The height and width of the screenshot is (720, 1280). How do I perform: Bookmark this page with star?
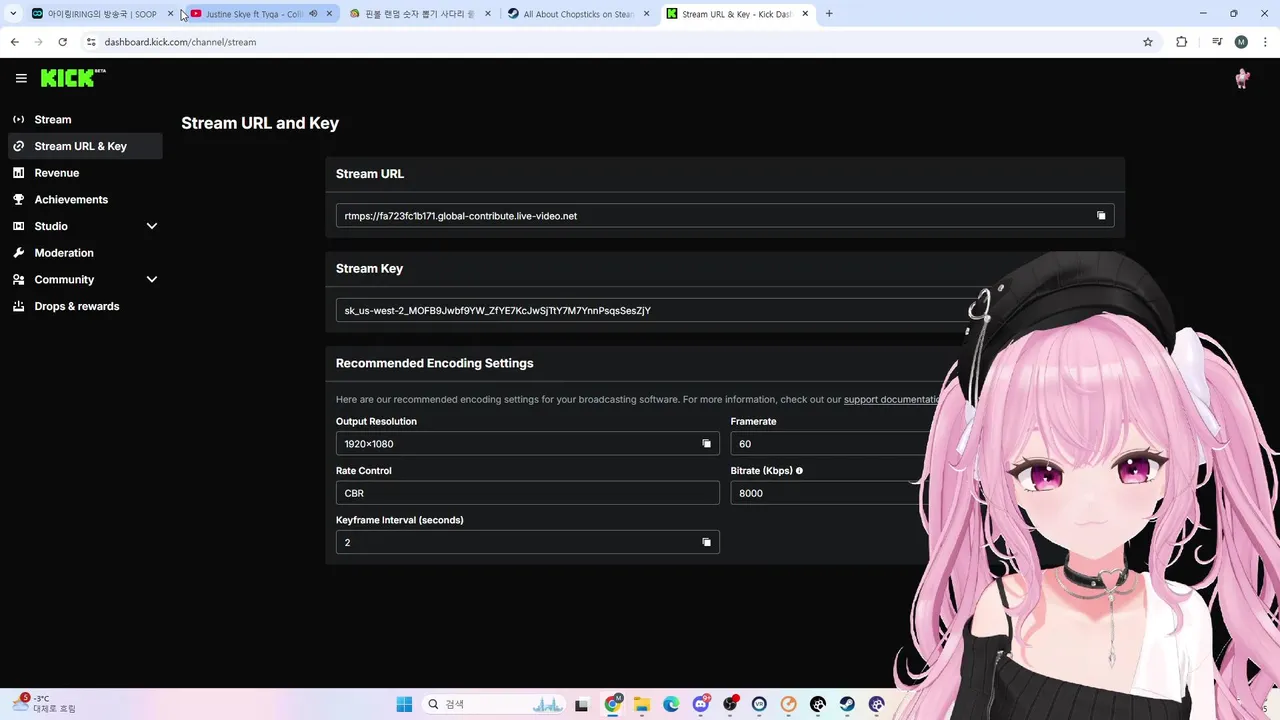tap(1148, 42)
